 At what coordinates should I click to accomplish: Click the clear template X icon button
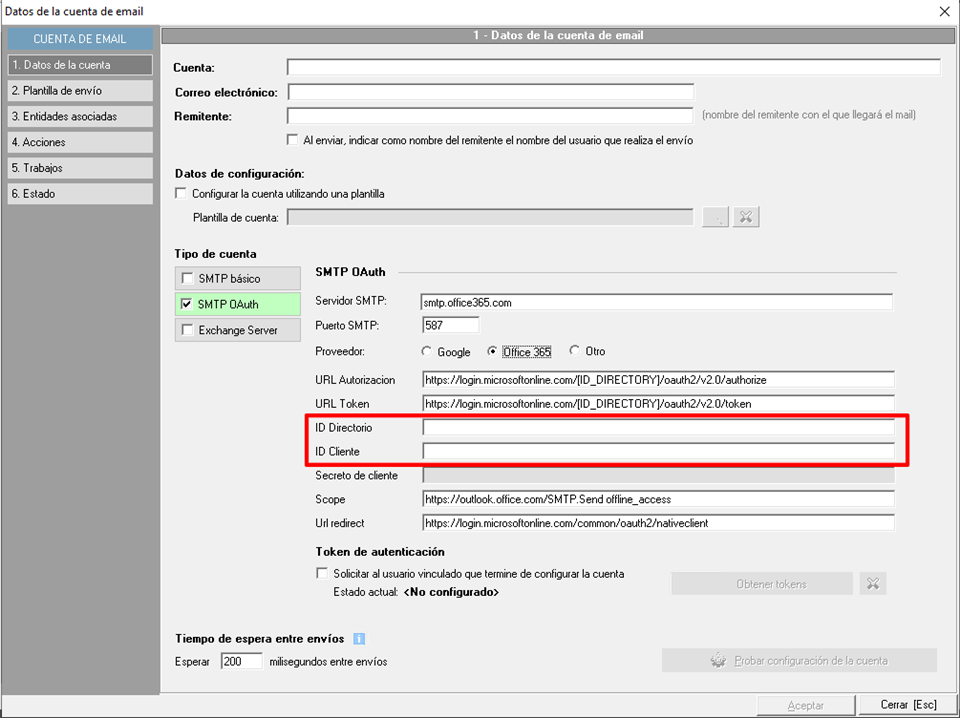point(746,217)
